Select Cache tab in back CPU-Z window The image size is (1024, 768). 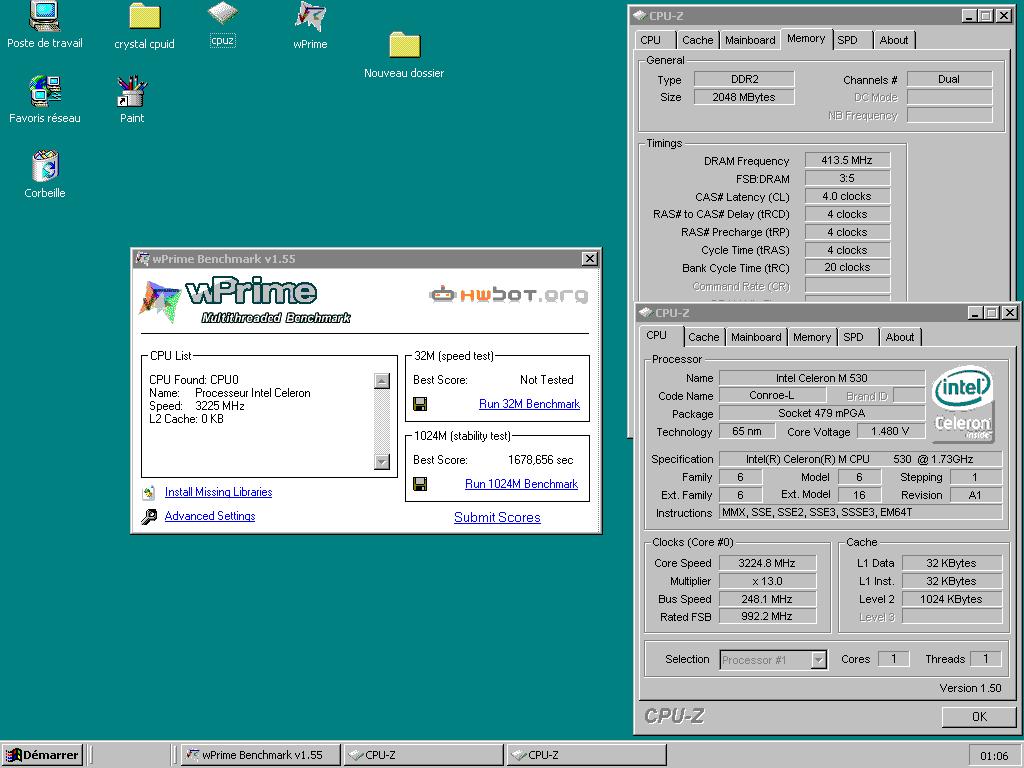(x=697, y=40)
